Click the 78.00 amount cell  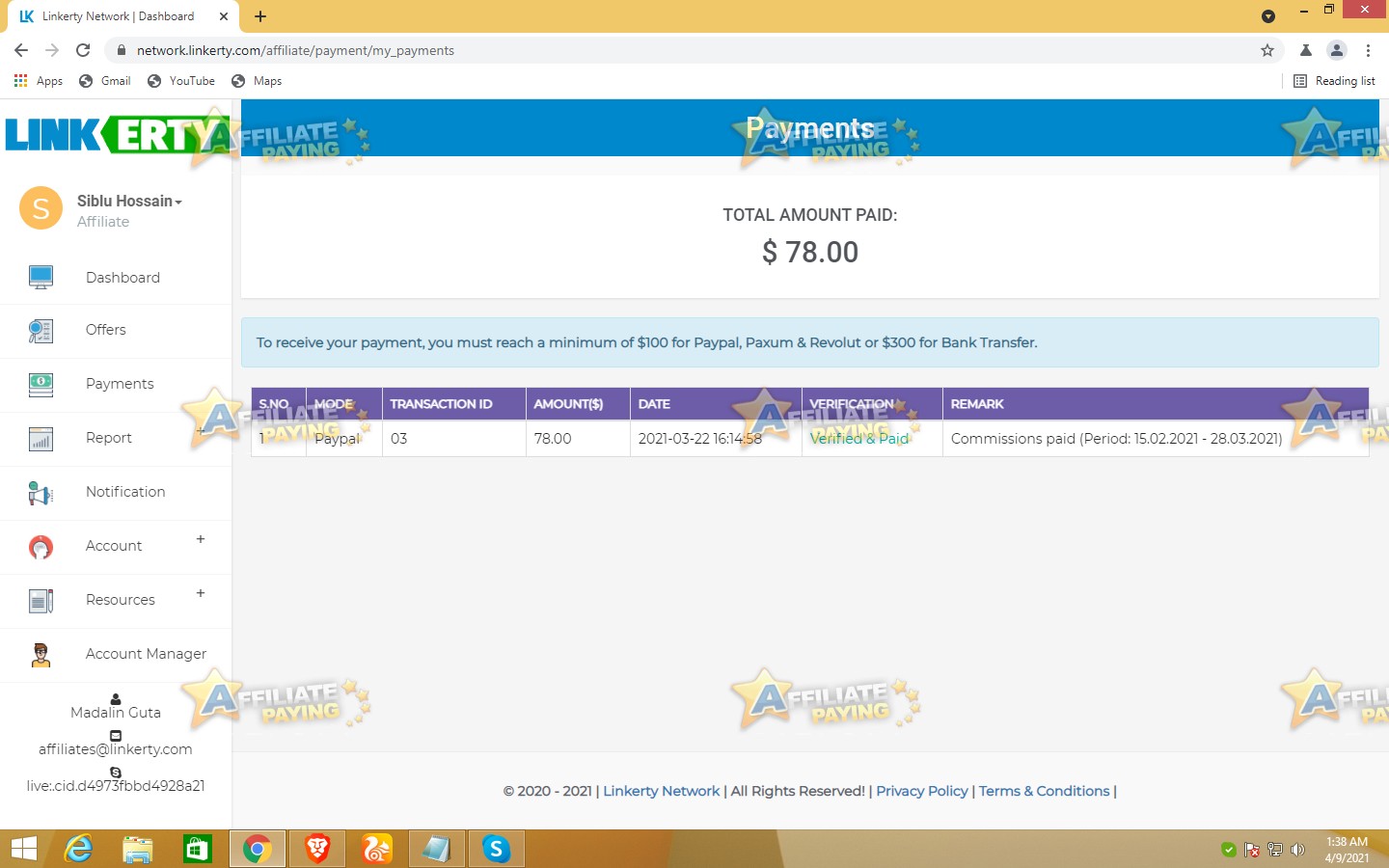click(578, 438)
